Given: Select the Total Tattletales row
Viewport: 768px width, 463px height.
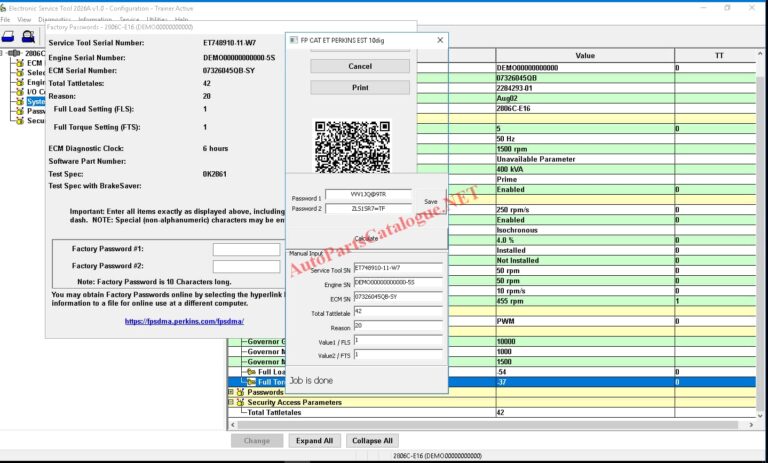Looking at the screenshot, I should tap(492, 413).
